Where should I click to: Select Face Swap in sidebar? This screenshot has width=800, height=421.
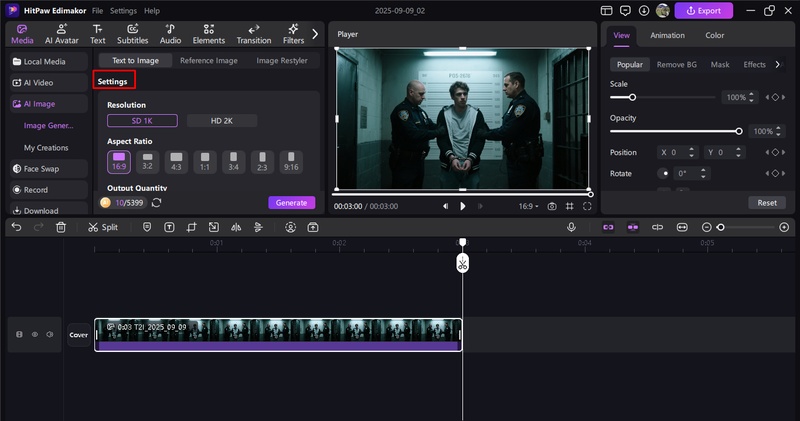pos(49,168)
